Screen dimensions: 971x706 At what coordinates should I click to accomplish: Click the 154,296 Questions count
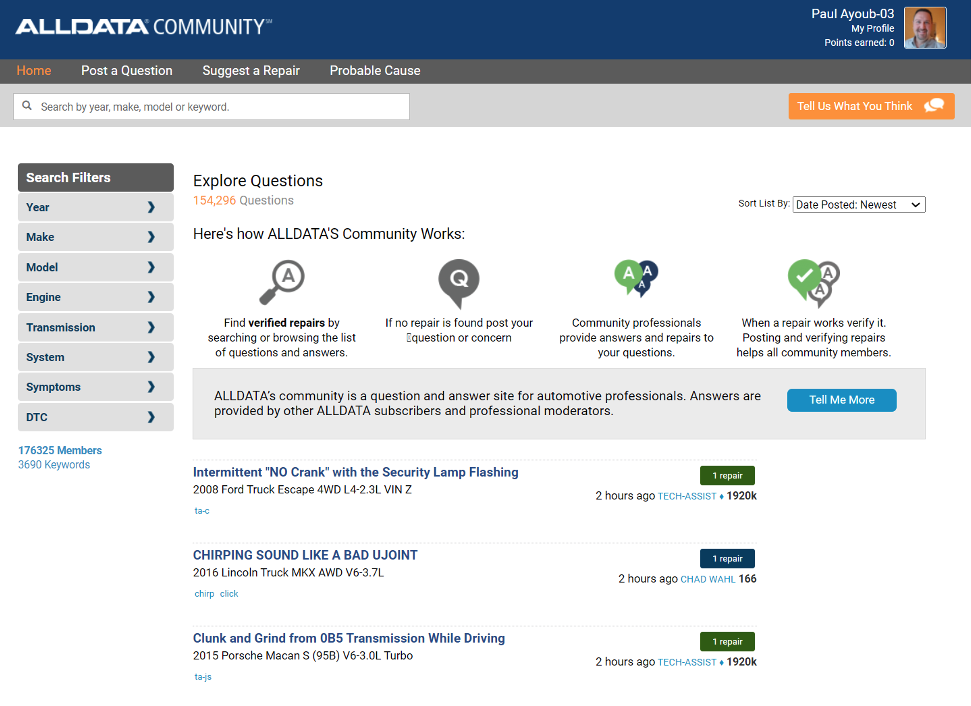[x=243, y=201]
